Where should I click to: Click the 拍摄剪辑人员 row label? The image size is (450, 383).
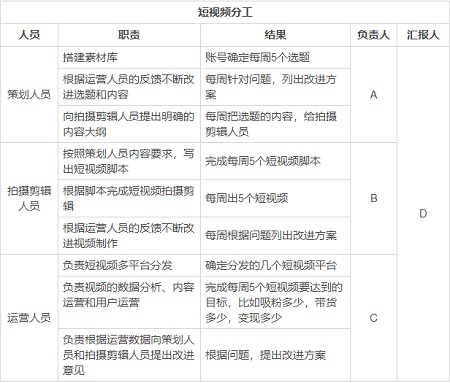29,198
